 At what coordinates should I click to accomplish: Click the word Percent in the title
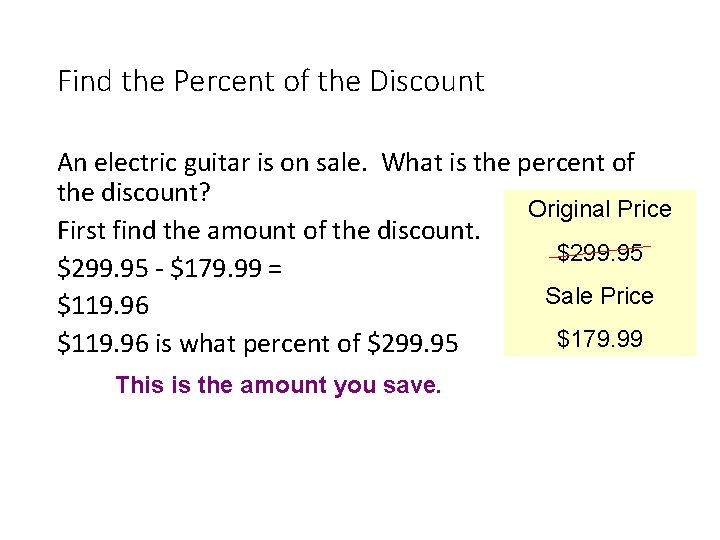(x=225, y=81)
